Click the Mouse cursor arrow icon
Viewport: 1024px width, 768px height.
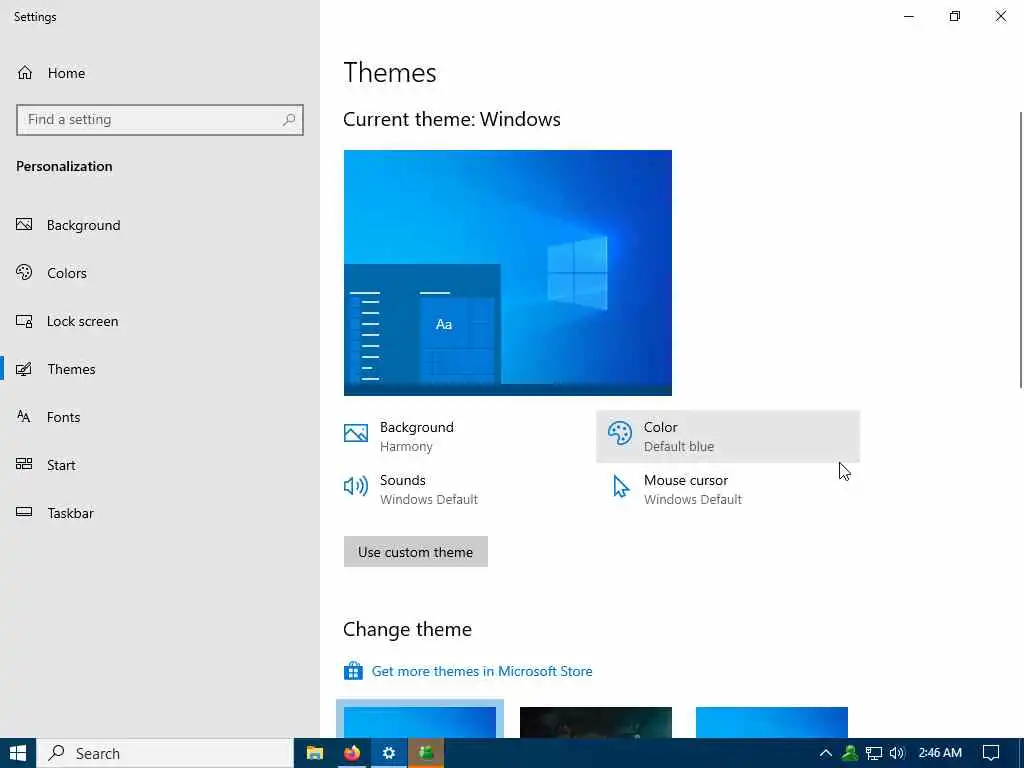[620, 487]
